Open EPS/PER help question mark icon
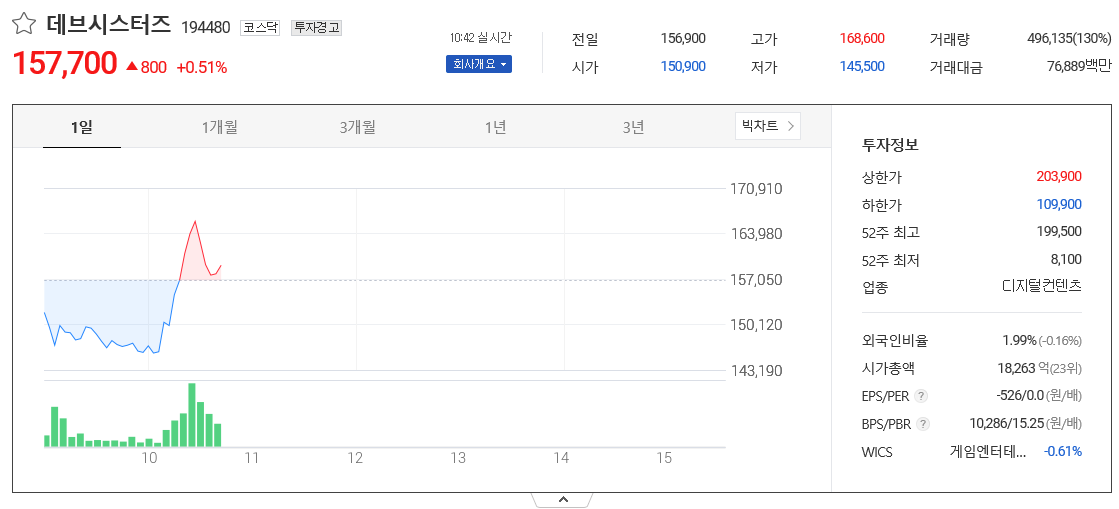The width and height of the screenshot is (1119, 509). [921, 395]
